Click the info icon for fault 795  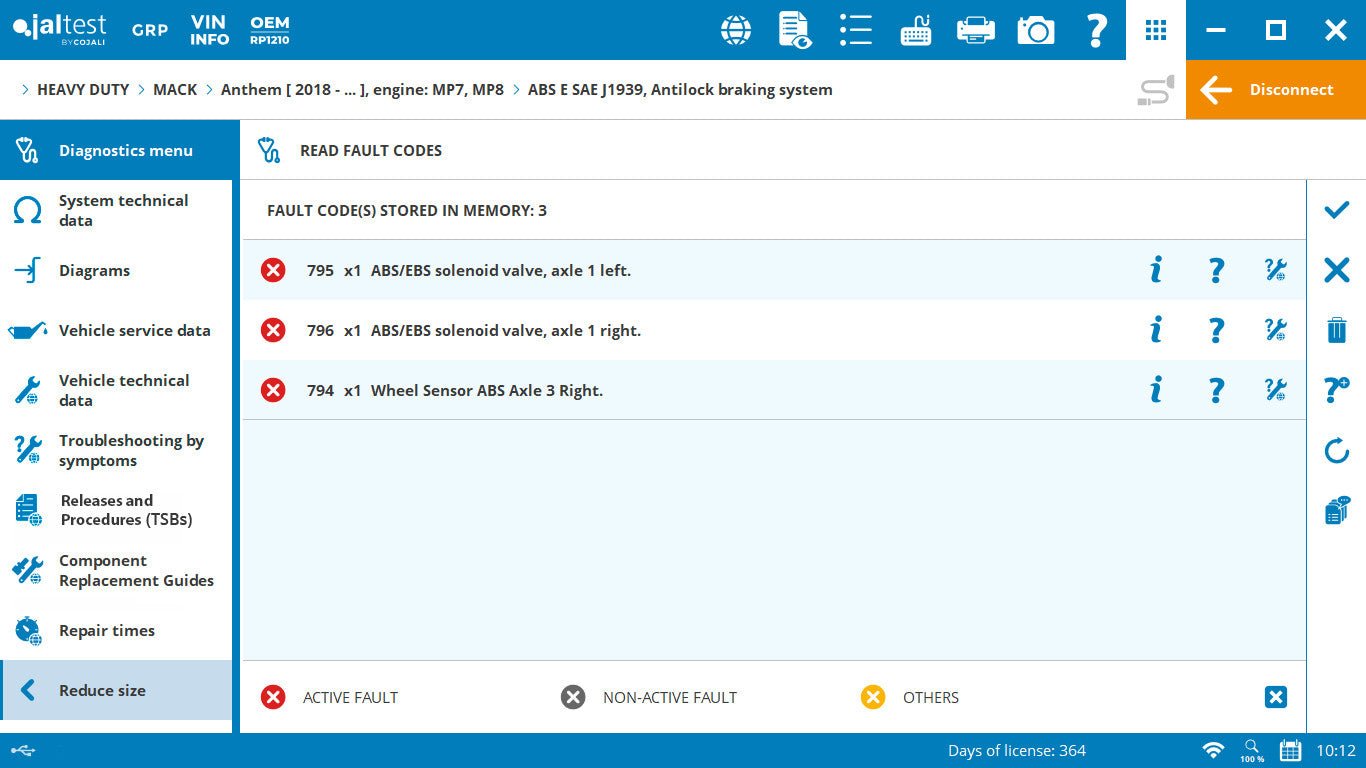[x=1156, y=270]
